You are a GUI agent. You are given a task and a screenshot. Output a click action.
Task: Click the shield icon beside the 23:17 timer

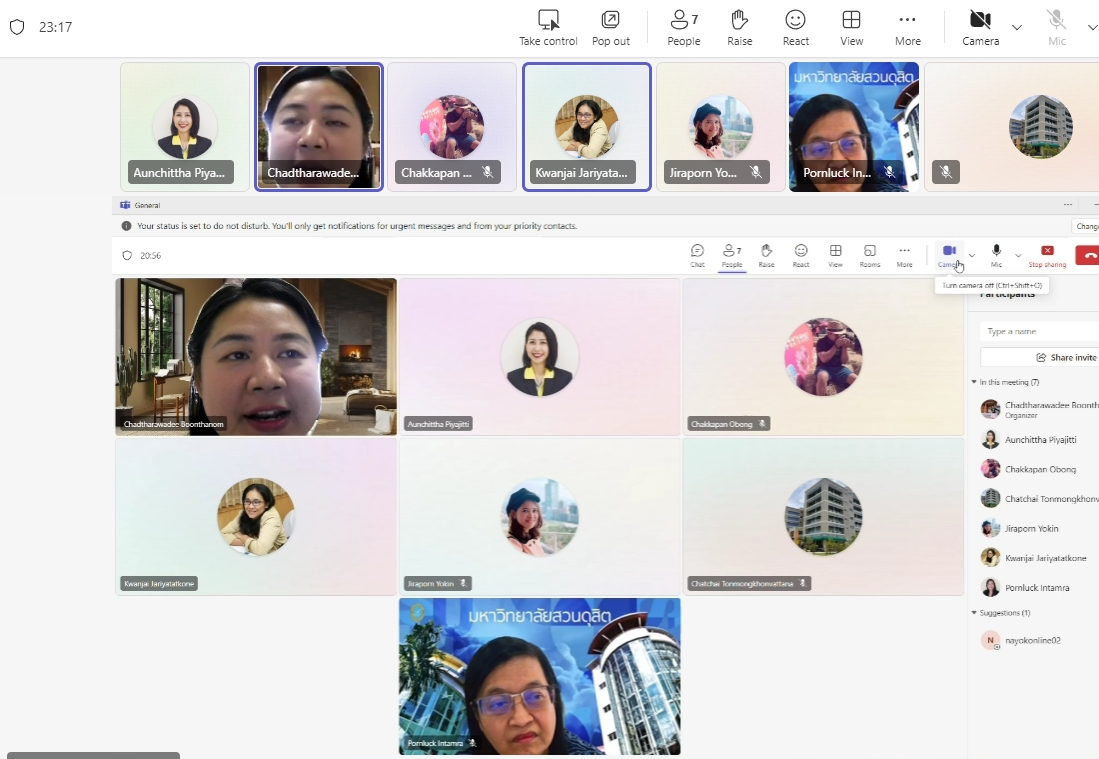(x=18, y=27)
